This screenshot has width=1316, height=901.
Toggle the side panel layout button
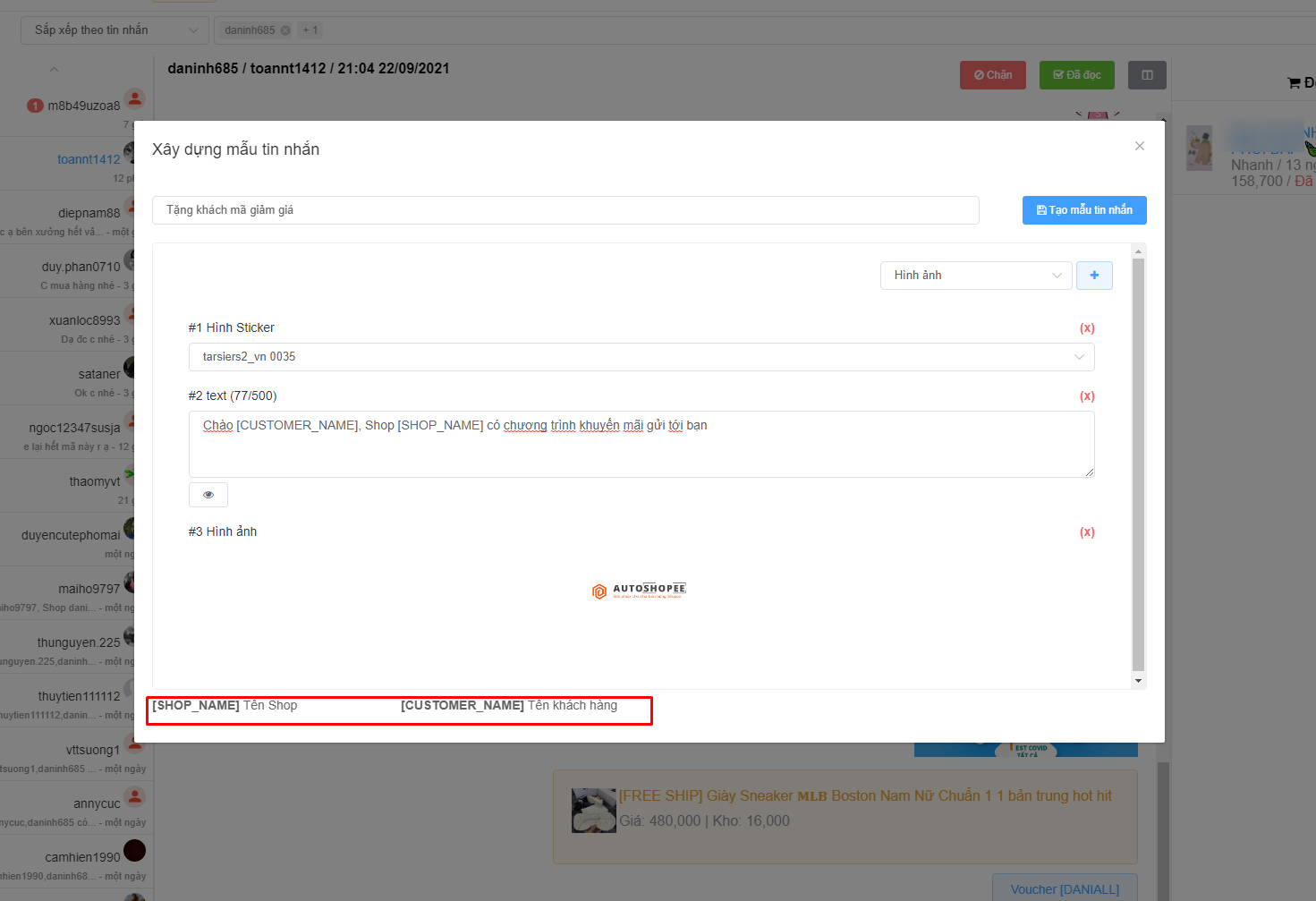(1147, 75)
